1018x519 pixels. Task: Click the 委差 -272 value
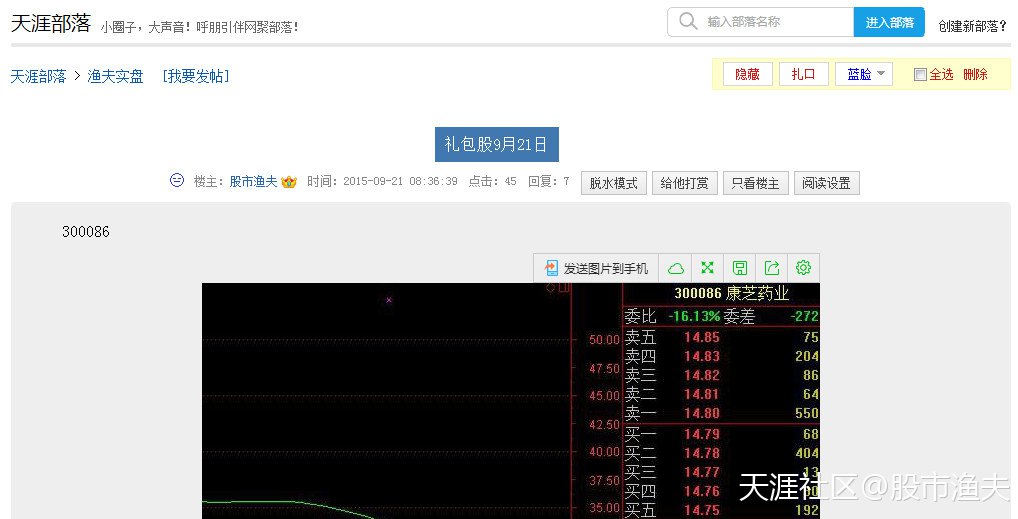coord(804,316)
